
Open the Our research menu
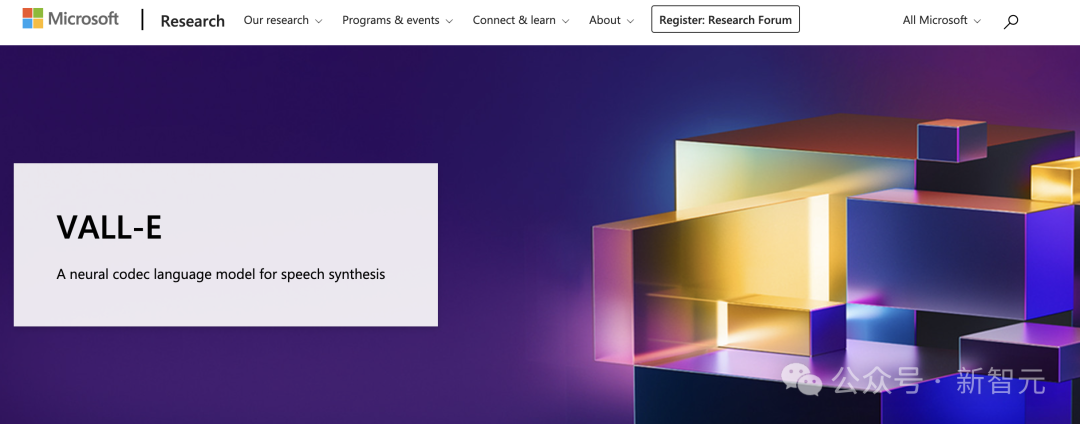[283, 20]
